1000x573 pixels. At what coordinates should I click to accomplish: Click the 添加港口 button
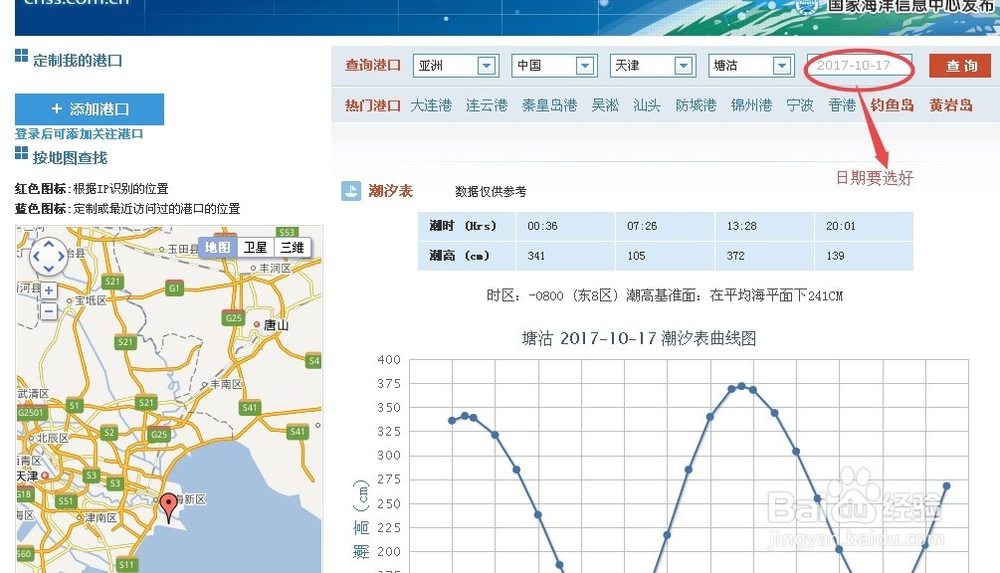[x=89, y=109]
